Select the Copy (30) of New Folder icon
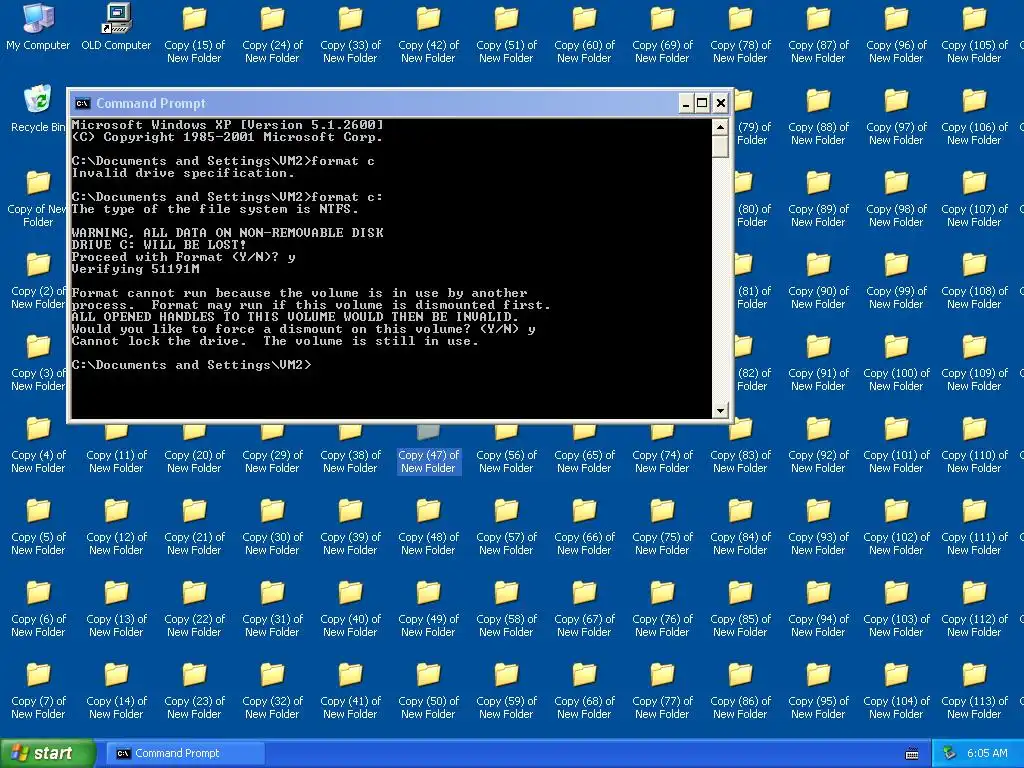The width and height of the screenshot is (1024, 768). pyautogui.click(x=272, y=528)
